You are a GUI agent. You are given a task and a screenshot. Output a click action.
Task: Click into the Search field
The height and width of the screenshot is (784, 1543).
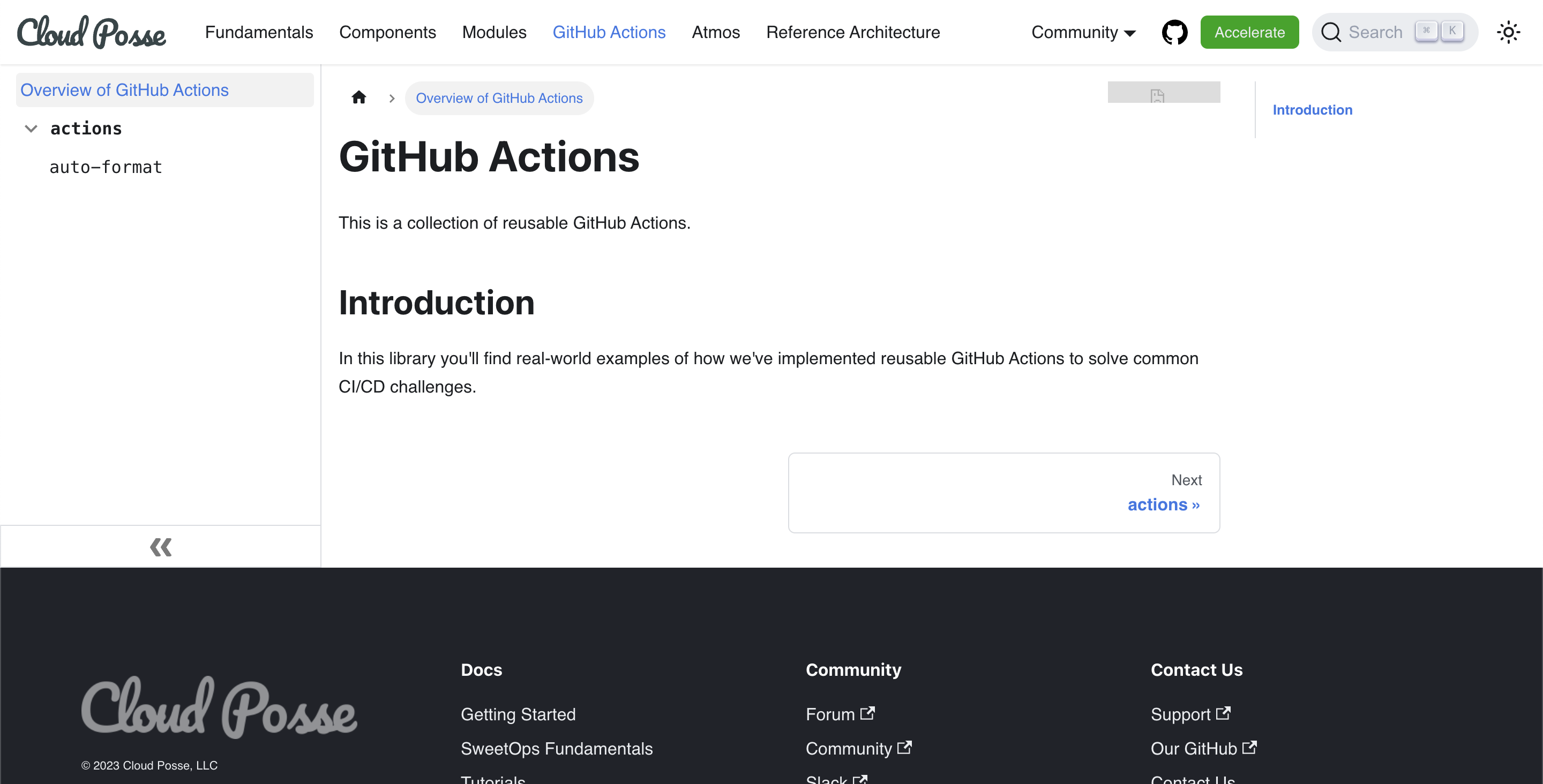pyautogui.click(x=1375, y=32)
